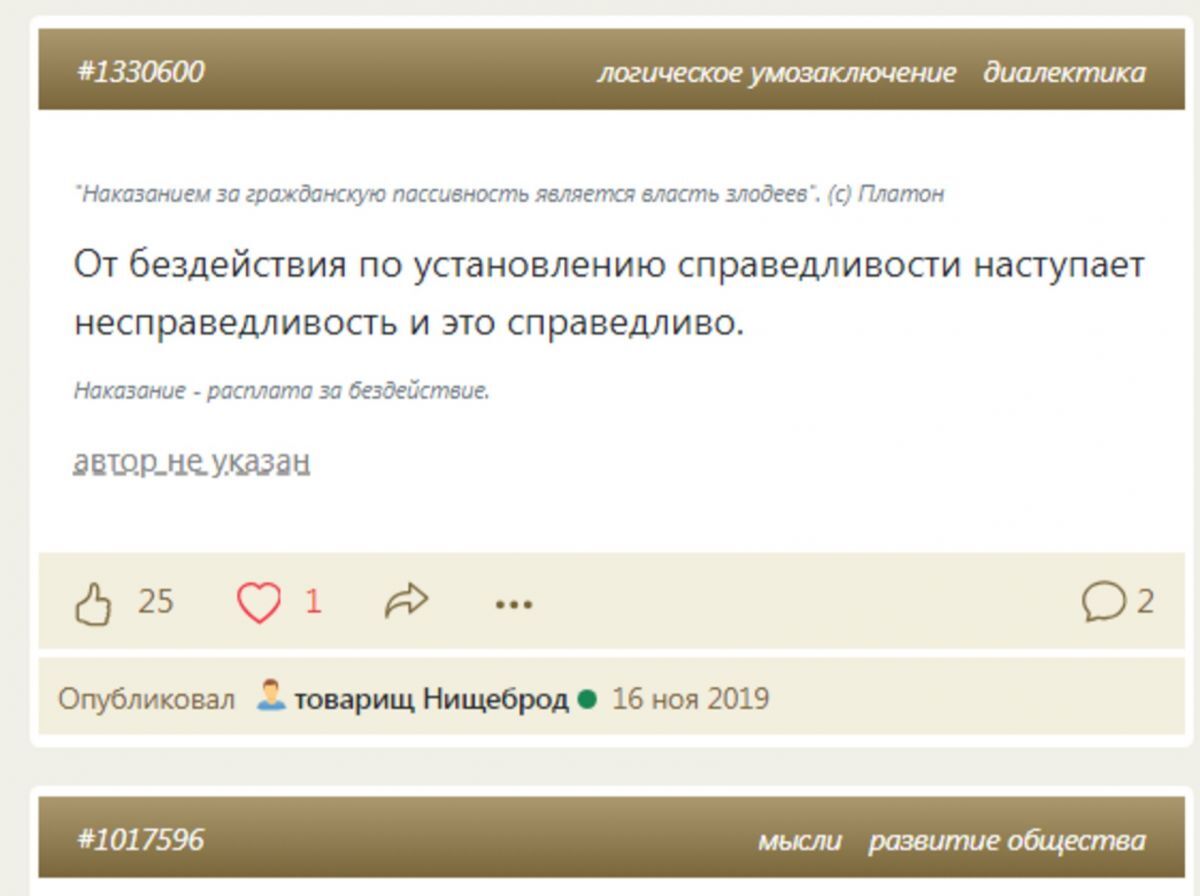Open comments via speech bubble icon
Image resolution: width=1200 pixels, height=896 pixels.
point(1104,601)
